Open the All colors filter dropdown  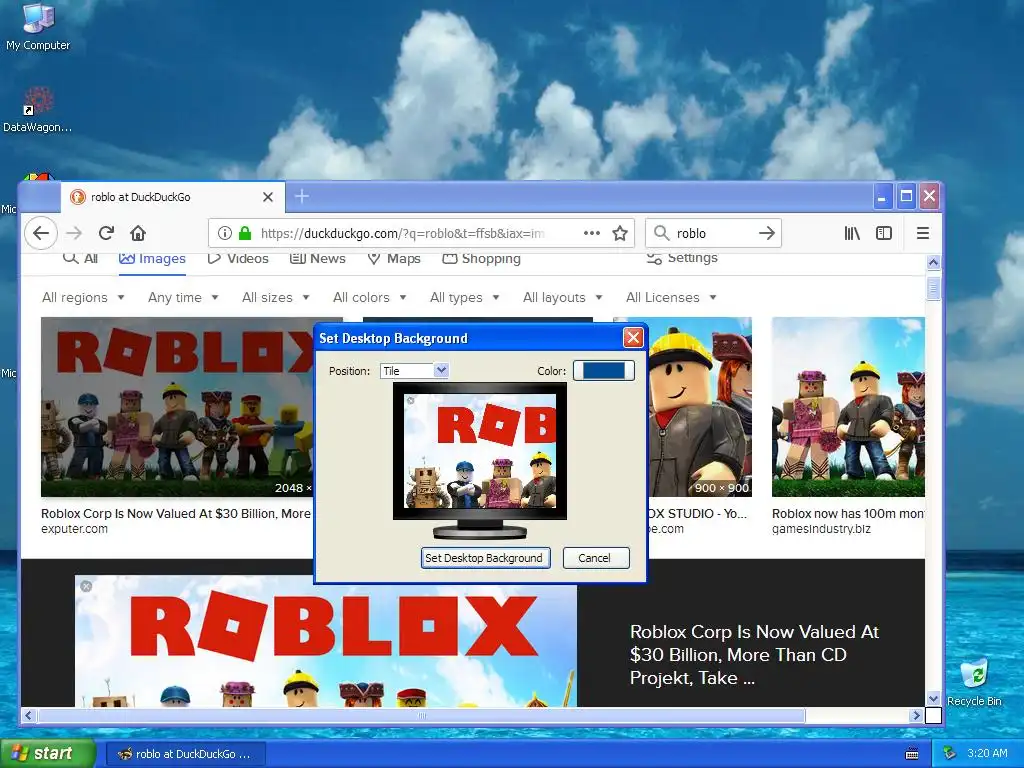(370, 297)
